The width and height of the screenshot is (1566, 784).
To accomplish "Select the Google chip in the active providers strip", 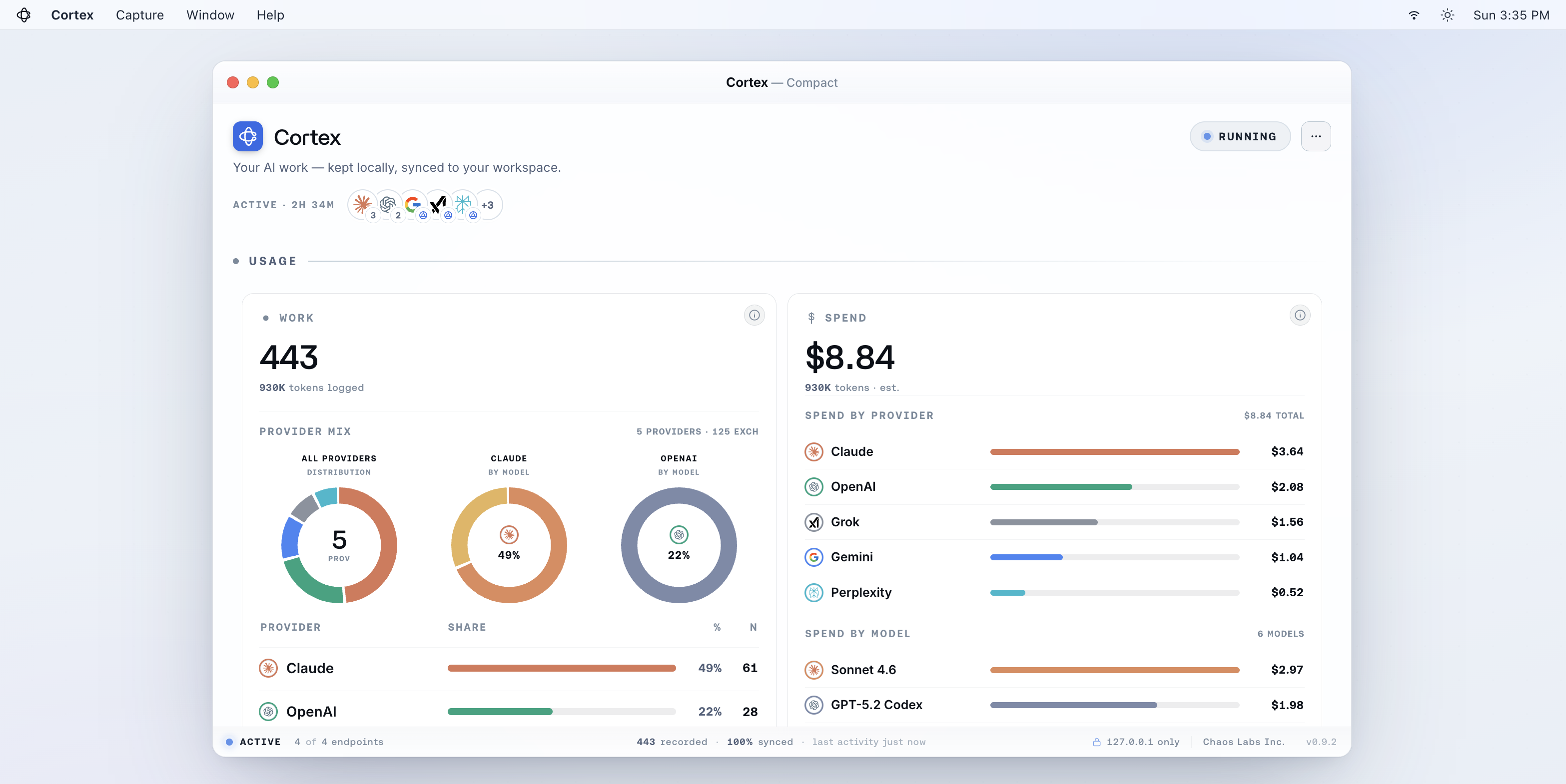I will pos(413,205).
